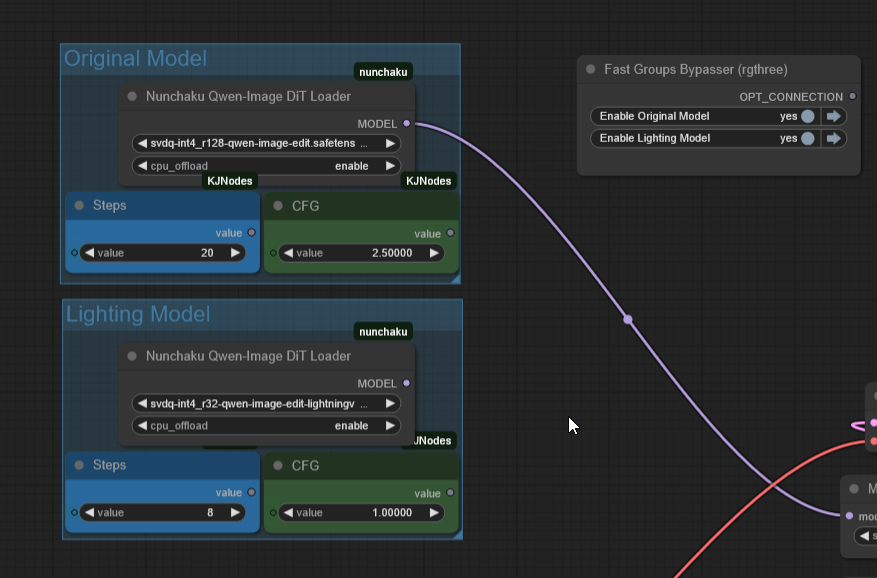The image size is (877, 578).
Task: Click input slot beside Lighting Model Steps value
Action: point(74,513)
